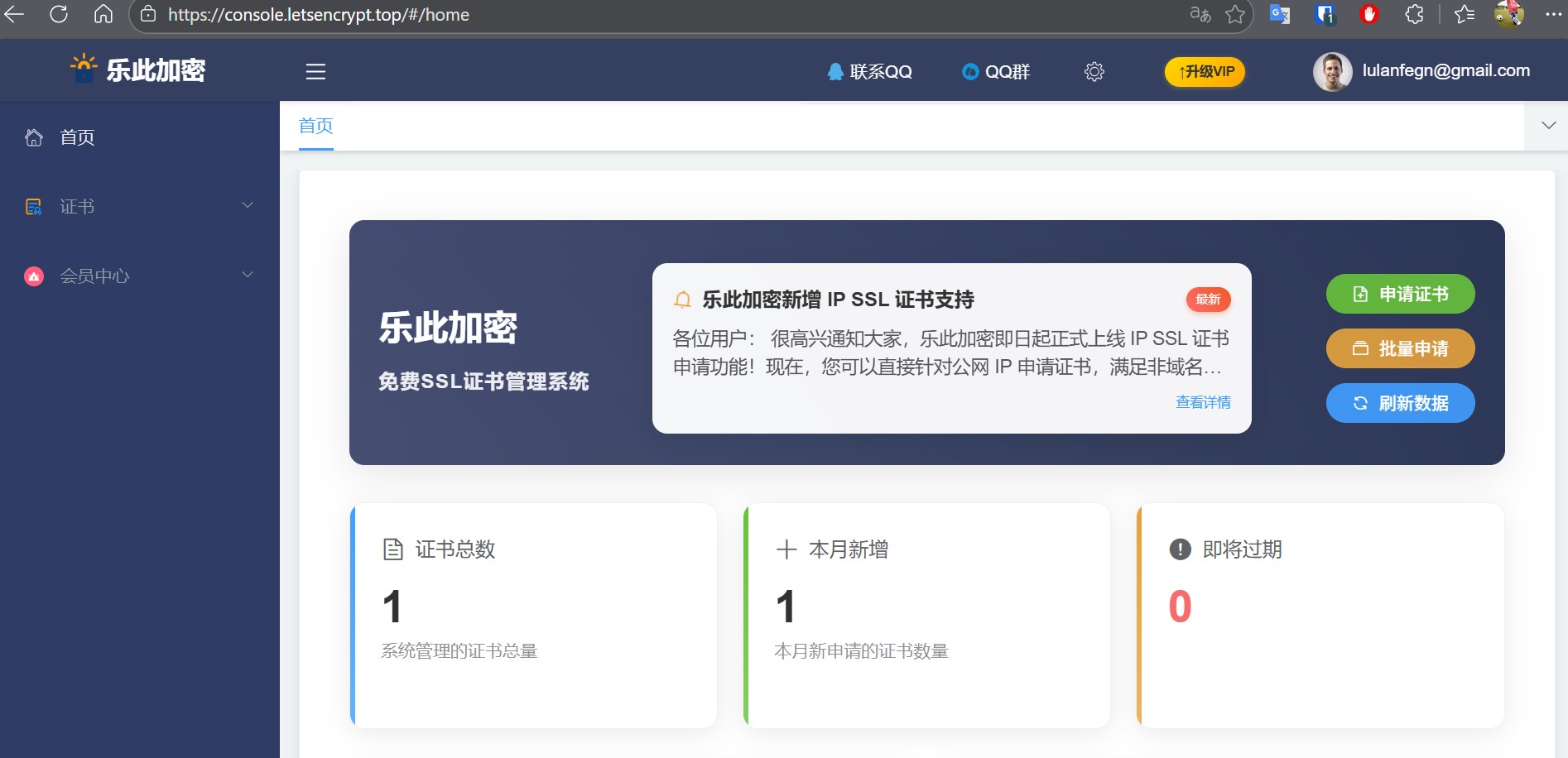Screen dimensions: 1568x758
Task: Expand the 会员中心 sidebar menu
Action: point(139,276)
